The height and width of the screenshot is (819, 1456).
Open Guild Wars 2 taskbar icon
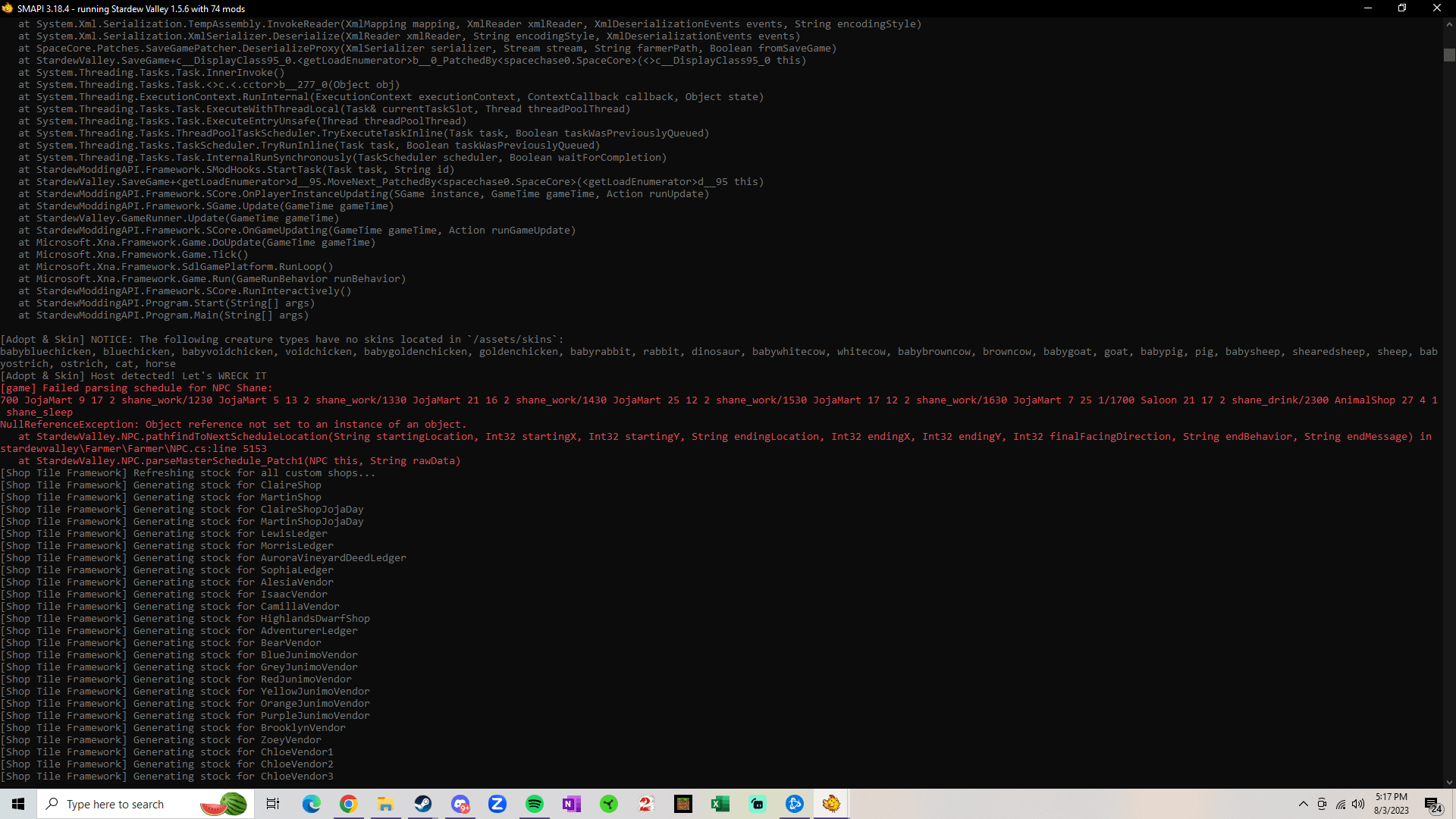(x=646, y=804)
